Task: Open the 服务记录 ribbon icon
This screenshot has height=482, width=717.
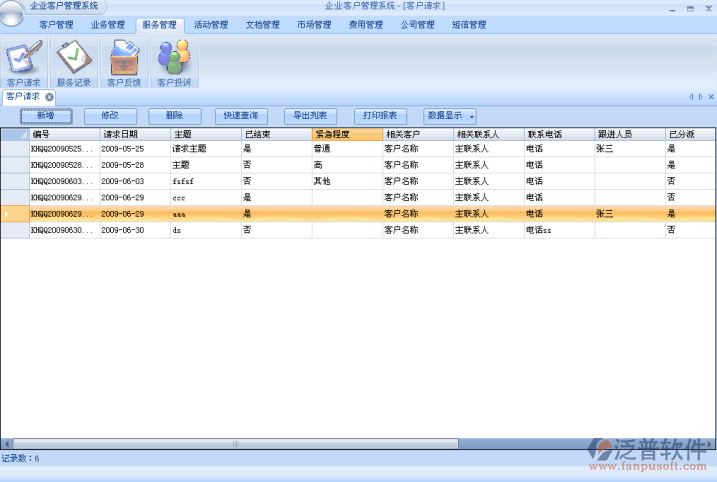Action: (73, 60)
